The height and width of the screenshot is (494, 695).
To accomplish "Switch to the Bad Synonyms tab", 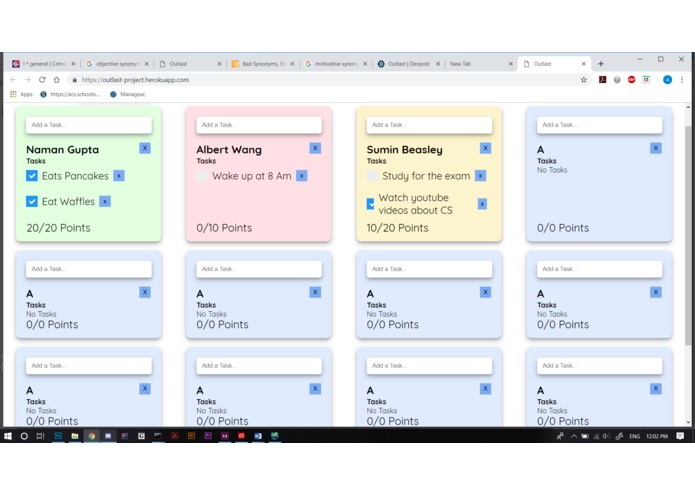I will tap(263, 64).
